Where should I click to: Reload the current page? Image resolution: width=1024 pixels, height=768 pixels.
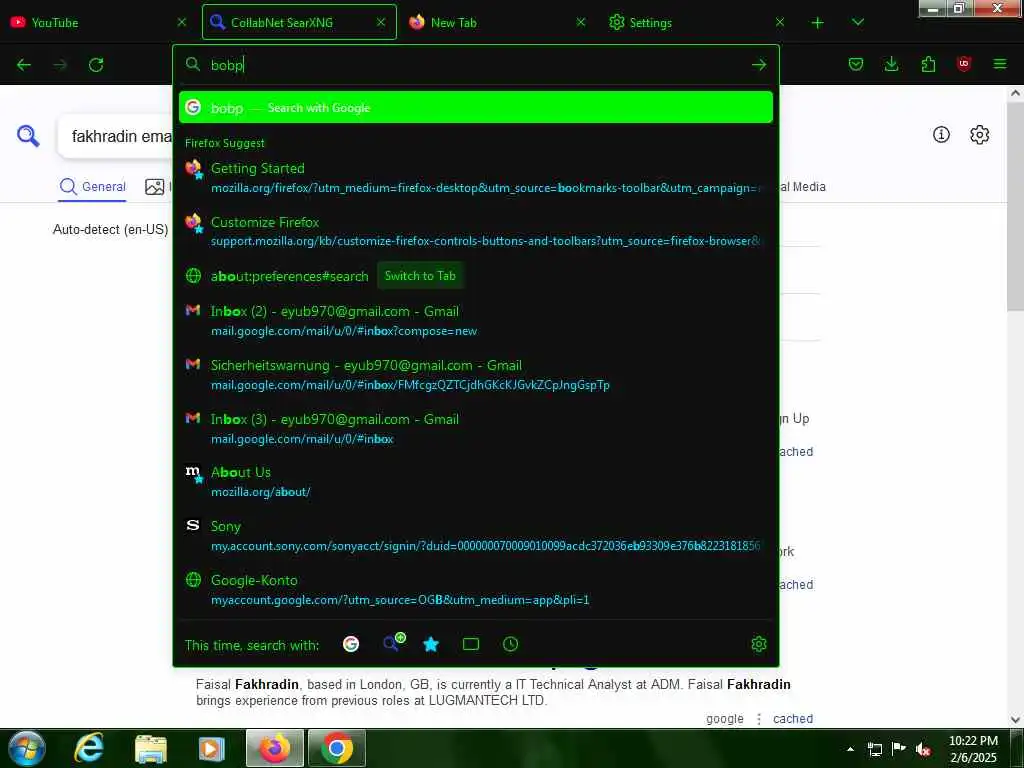tap(96, 65)
